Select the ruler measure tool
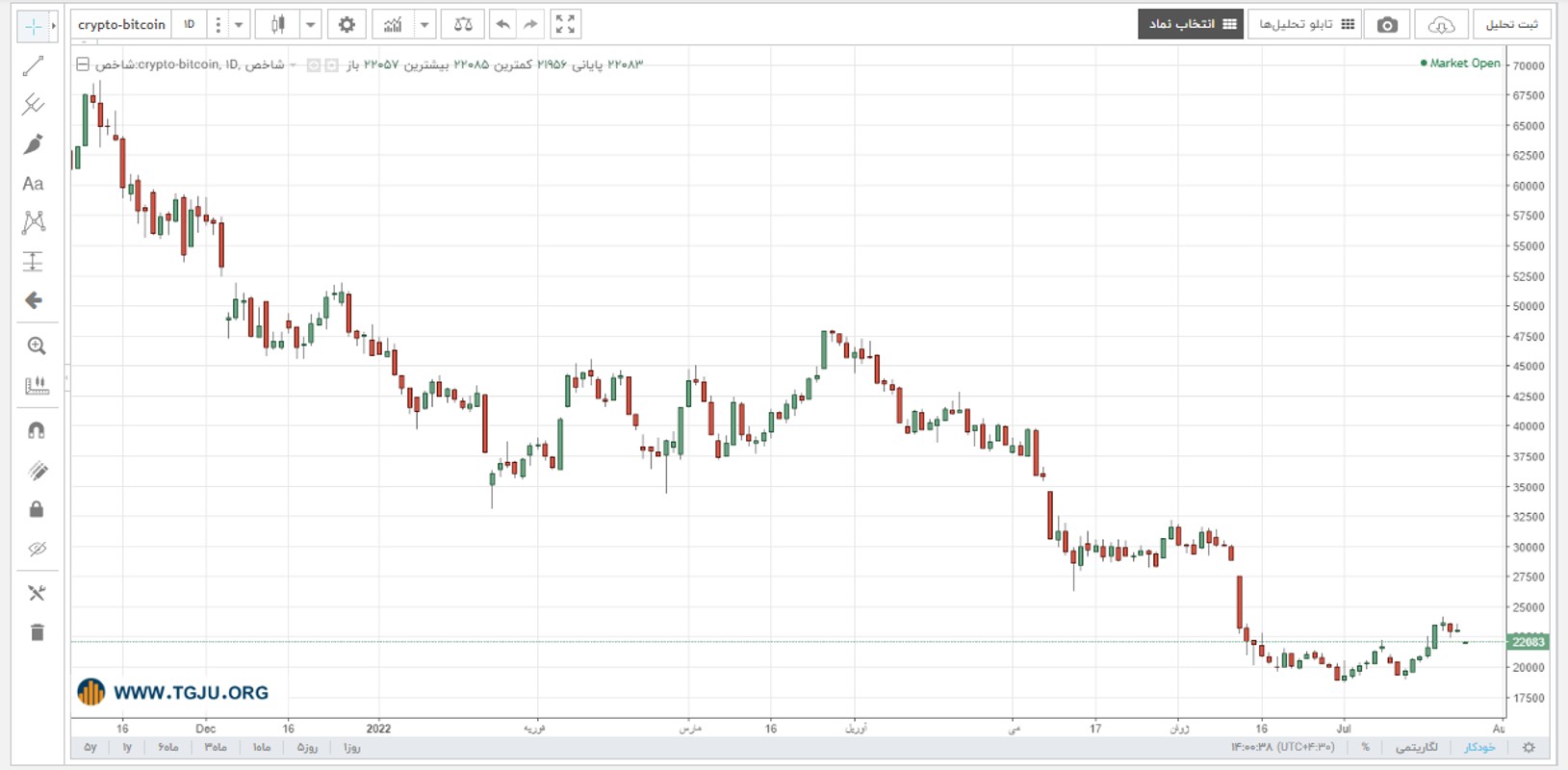 coord(37,385)
